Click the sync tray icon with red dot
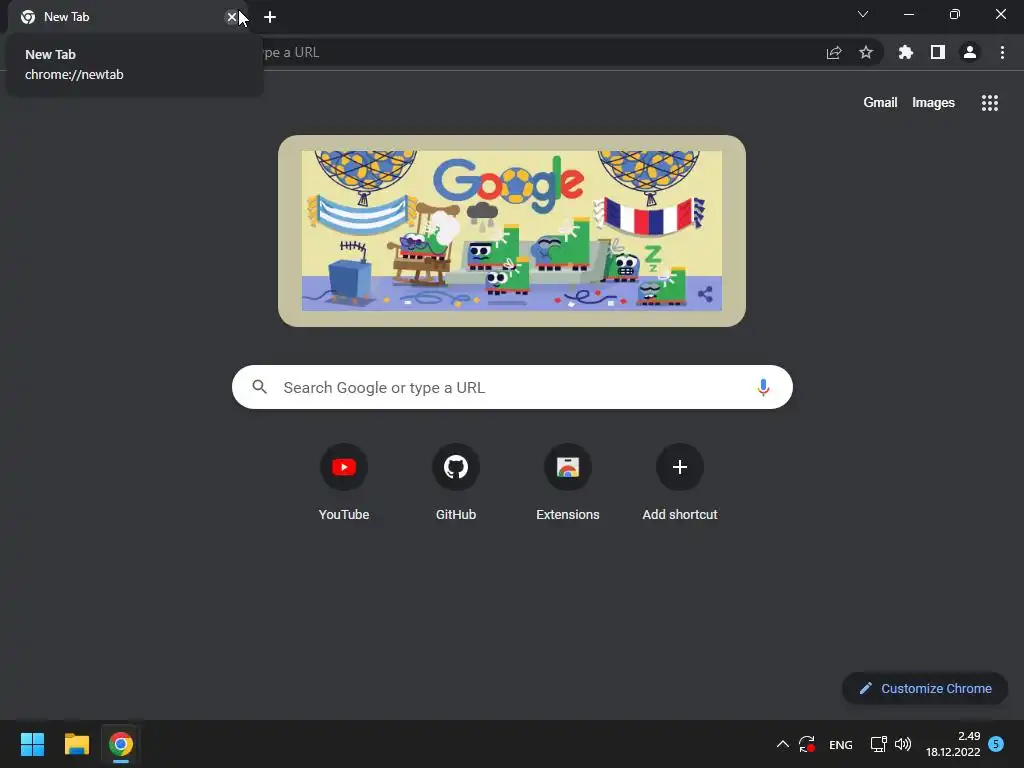The width and height of the screenshot is (1024, 768). [807, 744]
